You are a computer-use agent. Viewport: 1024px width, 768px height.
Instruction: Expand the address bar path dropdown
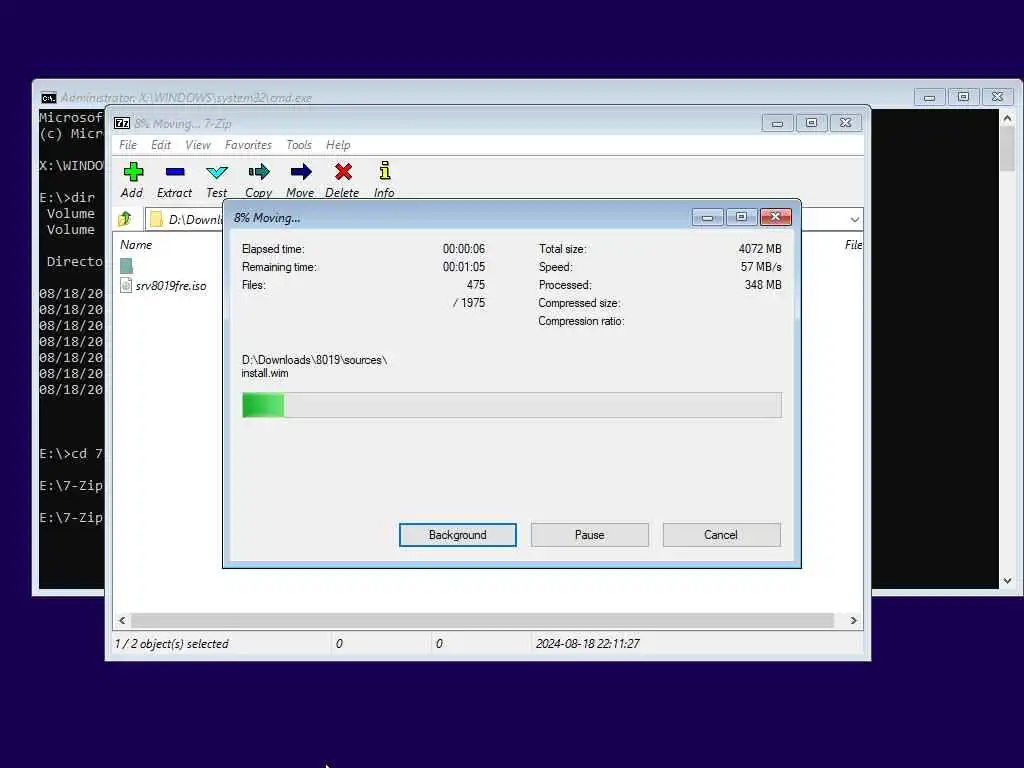click(854, 219)
